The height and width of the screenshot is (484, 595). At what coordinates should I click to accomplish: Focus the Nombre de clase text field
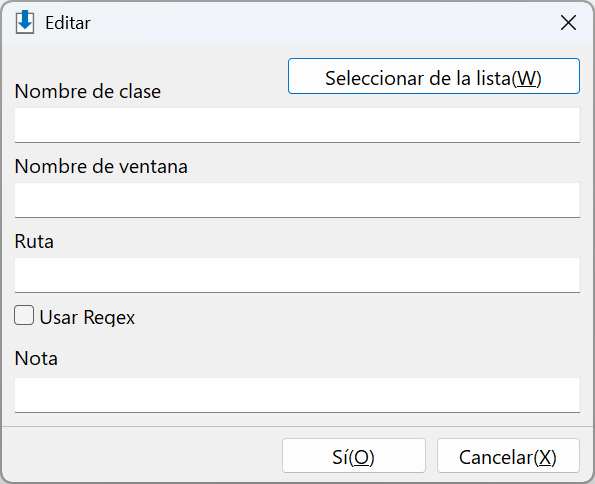click(x=297, y=125)
